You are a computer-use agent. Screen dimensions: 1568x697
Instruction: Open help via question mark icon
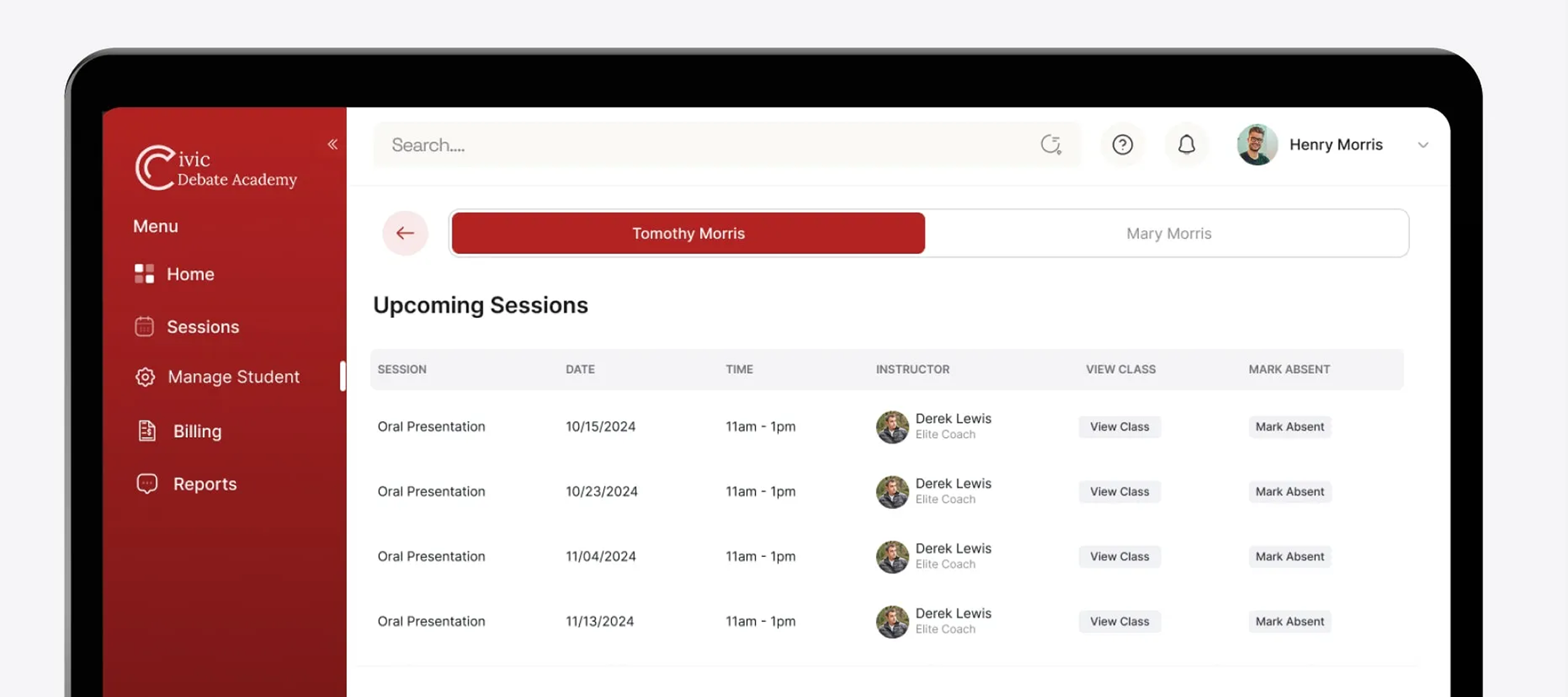pyautogui.click(x=1122, y=144)
